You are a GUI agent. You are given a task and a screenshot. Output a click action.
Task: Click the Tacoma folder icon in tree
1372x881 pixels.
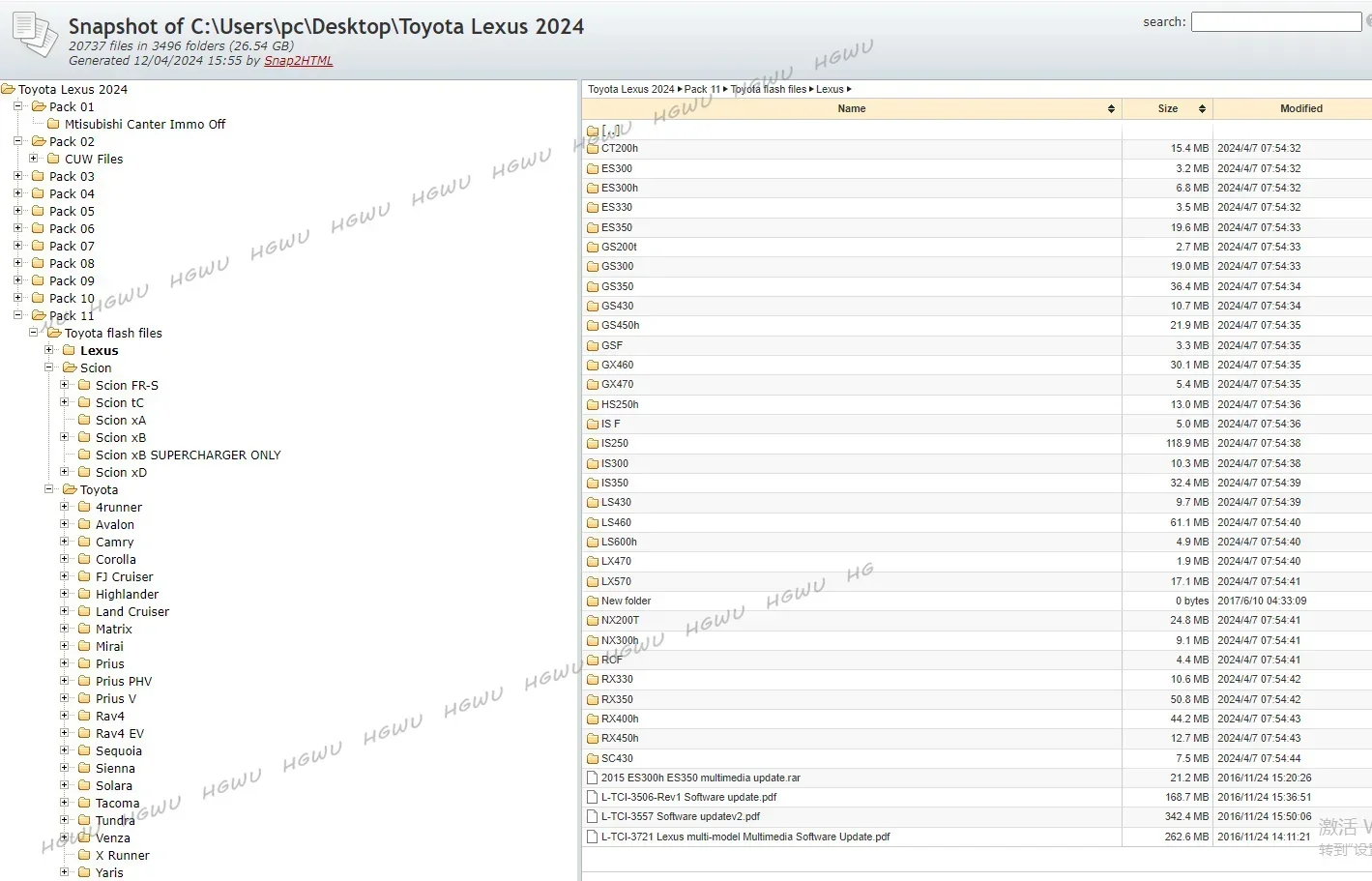(x=84, y=803)
